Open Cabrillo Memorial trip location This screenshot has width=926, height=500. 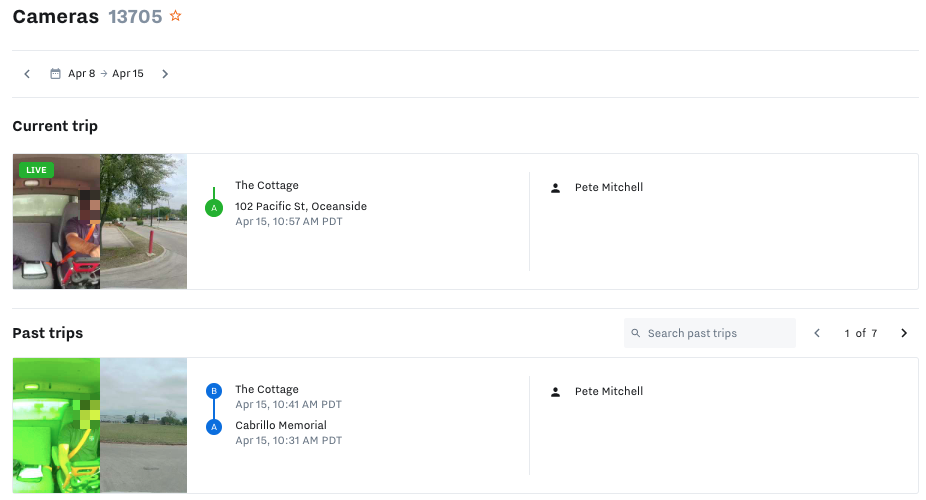[281, 426]
